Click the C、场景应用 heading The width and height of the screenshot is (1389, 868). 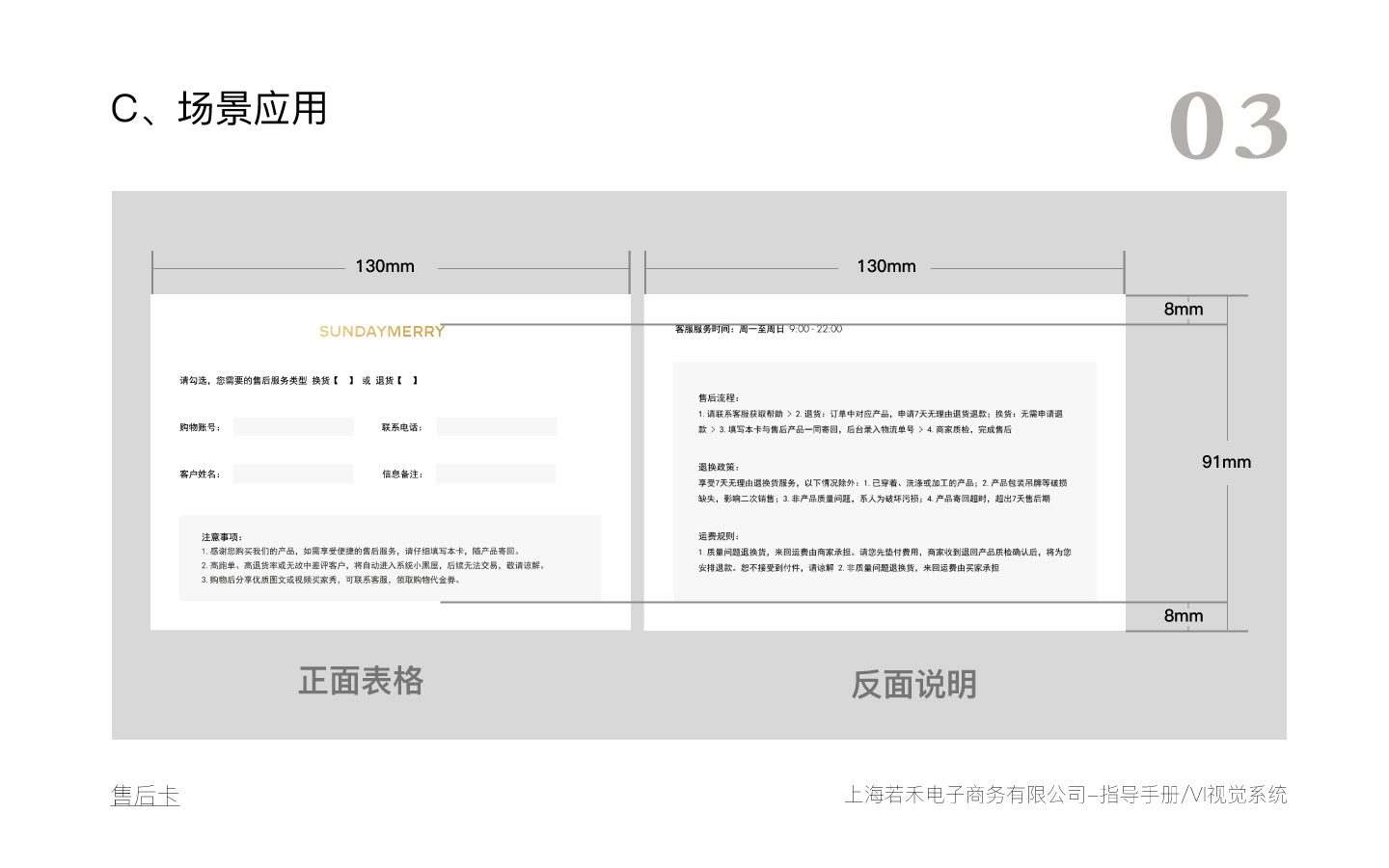pyautogui.click(x=219, y=109)
